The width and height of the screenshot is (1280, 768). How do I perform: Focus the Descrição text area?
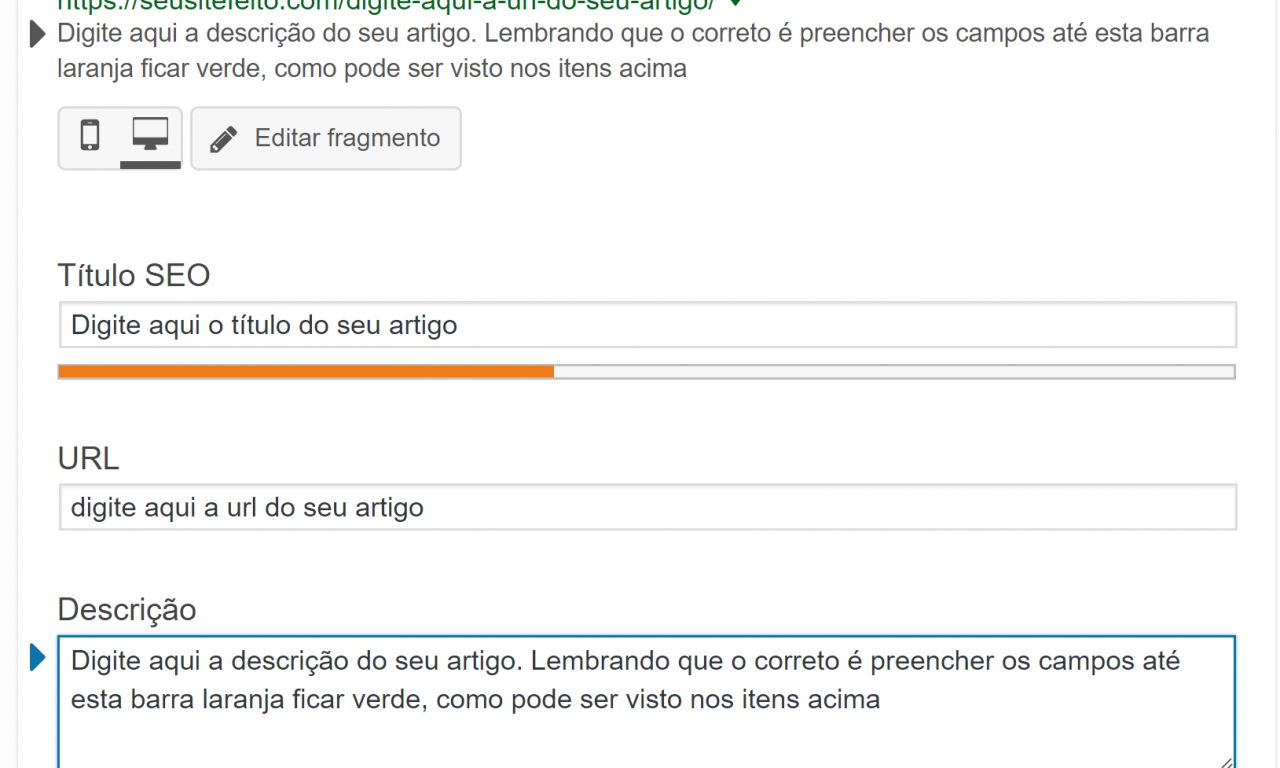pyautogui.click(x=647, y=702)
